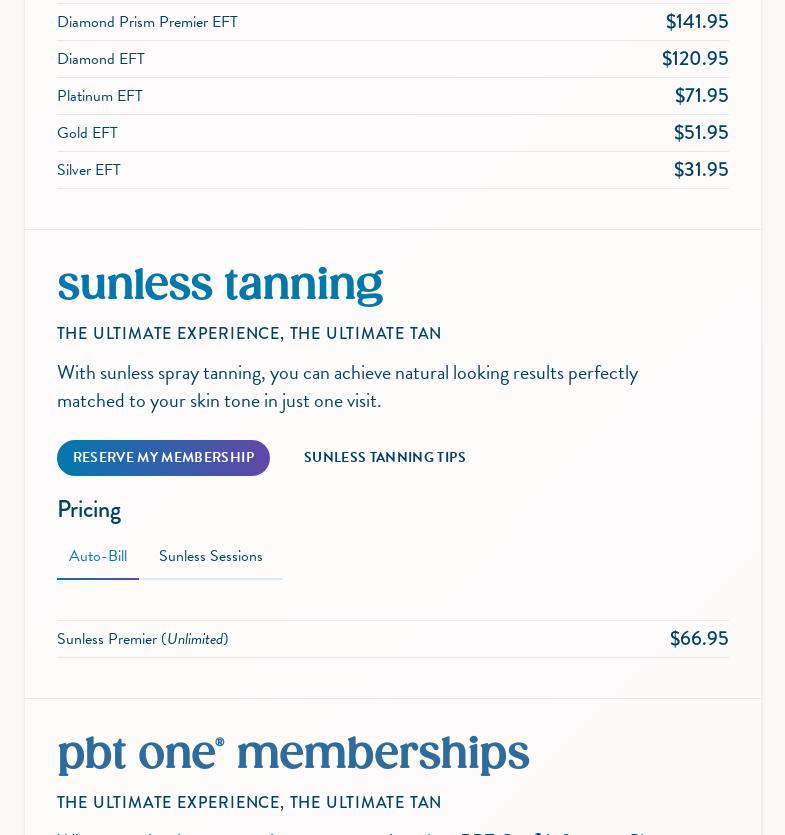Open the Sunless Tanning Tips link
Screen dimensions: 785x835
tap(384, 458)
